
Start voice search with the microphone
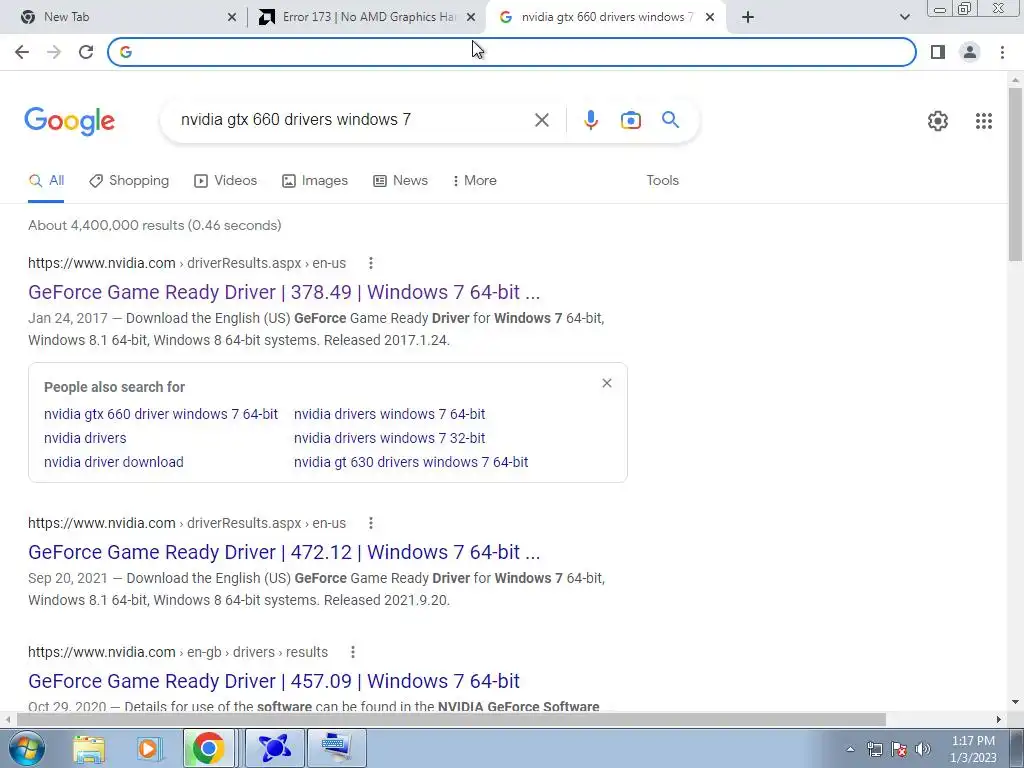[x=590, y=120]
